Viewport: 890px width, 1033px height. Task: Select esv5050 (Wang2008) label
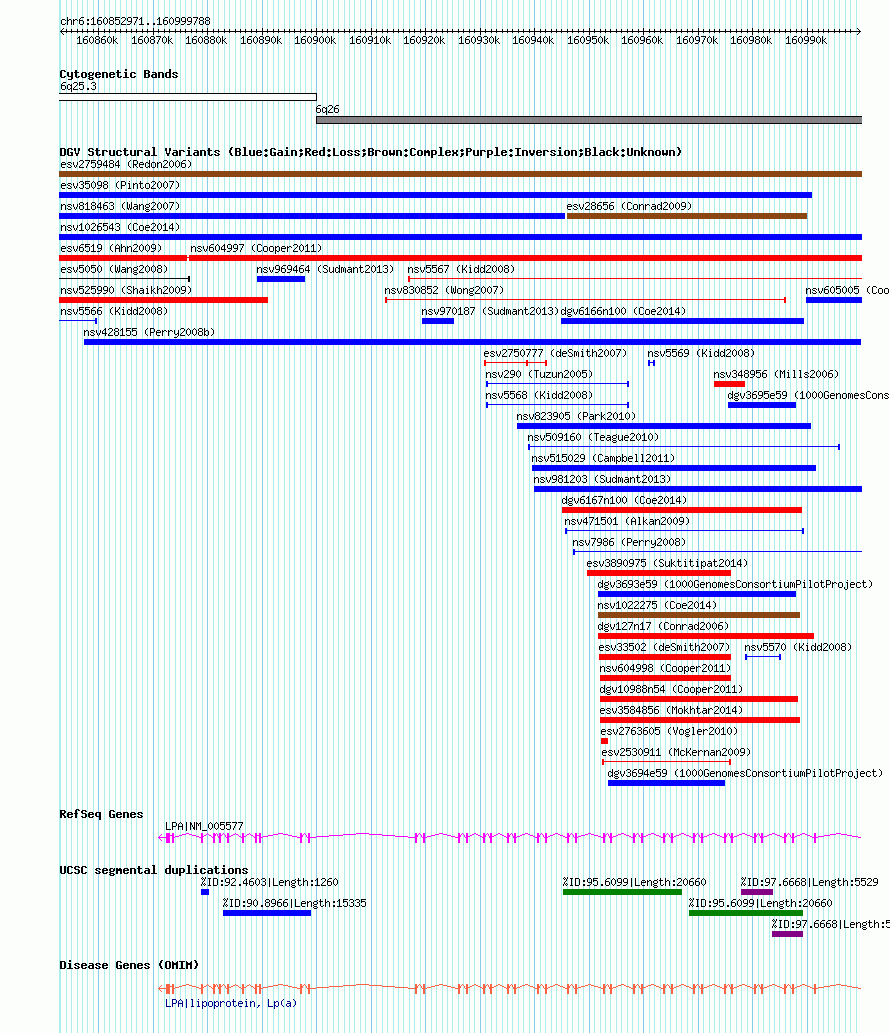(x=114, y=269)
